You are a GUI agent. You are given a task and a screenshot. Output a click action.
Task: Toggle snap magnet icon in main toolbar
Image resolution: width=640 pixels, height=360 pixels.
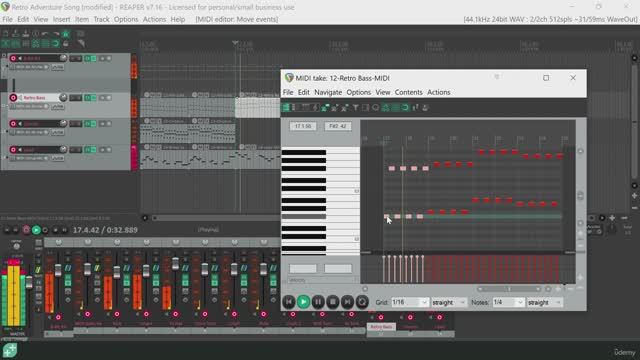click(x=56, y=43)
